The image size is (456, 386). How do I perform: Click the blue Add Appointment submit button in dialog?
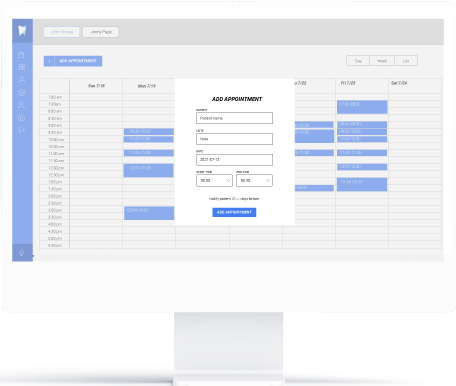234,212
